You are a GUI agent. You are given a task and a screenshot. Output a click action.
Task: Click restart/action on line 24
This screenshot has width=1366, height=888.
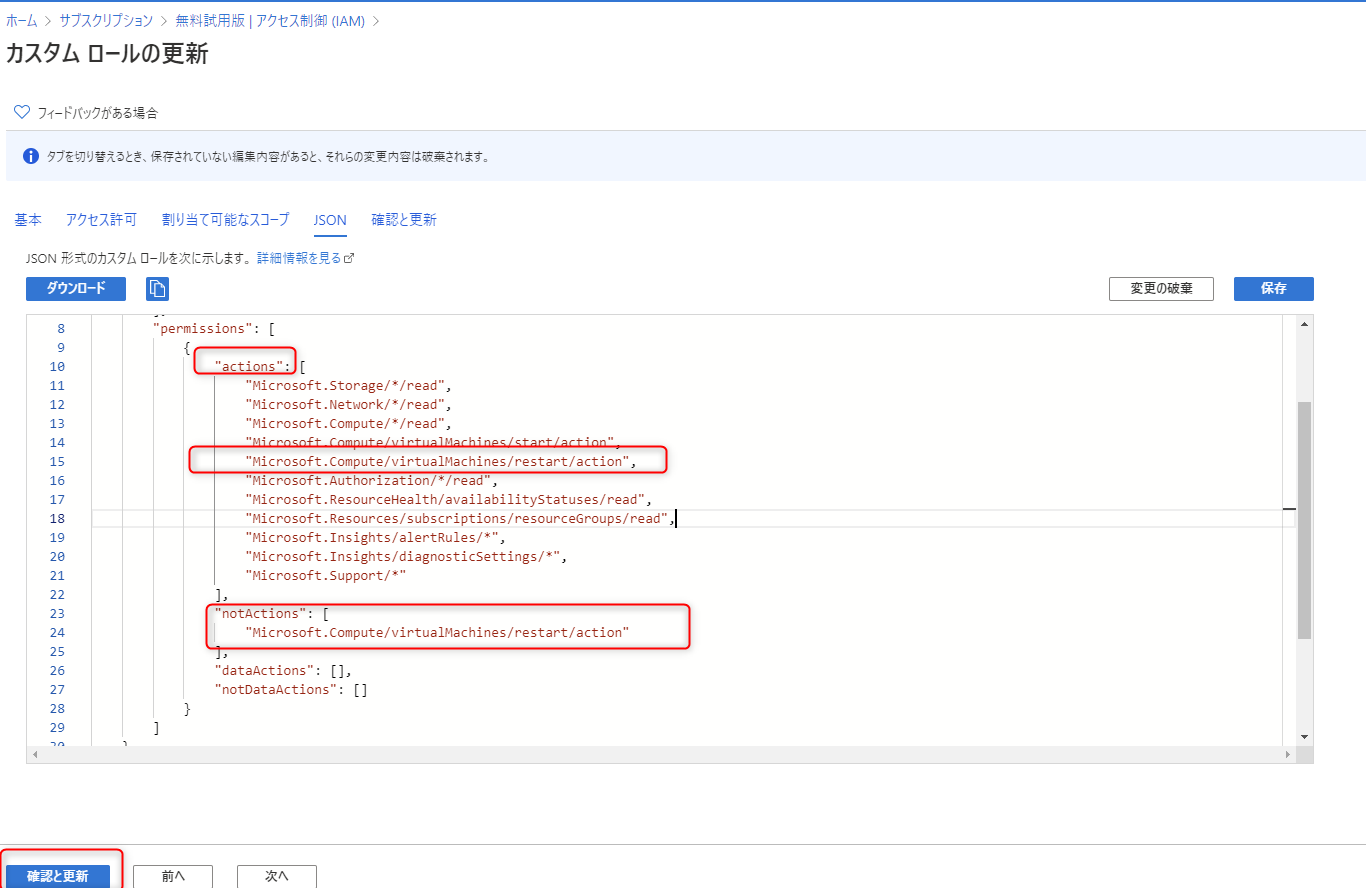[x=437, y=632]
